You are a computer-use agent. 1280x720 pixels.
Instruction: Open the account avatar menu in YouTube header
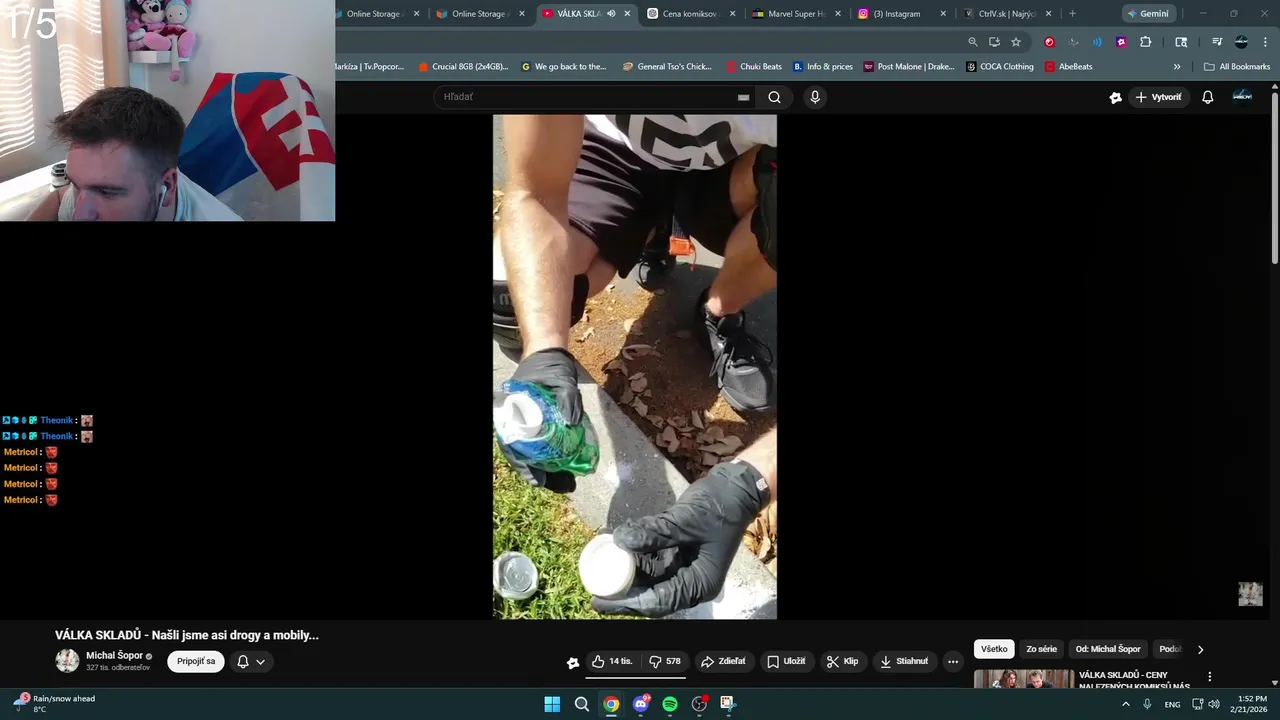pos(1242,96)
